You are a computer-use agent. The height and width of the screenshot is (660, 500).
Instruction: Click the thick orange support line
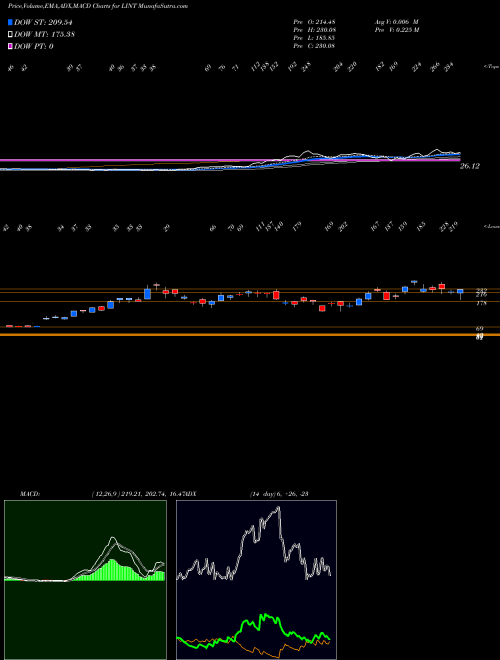pyautogui.click(x=250, y=335)
